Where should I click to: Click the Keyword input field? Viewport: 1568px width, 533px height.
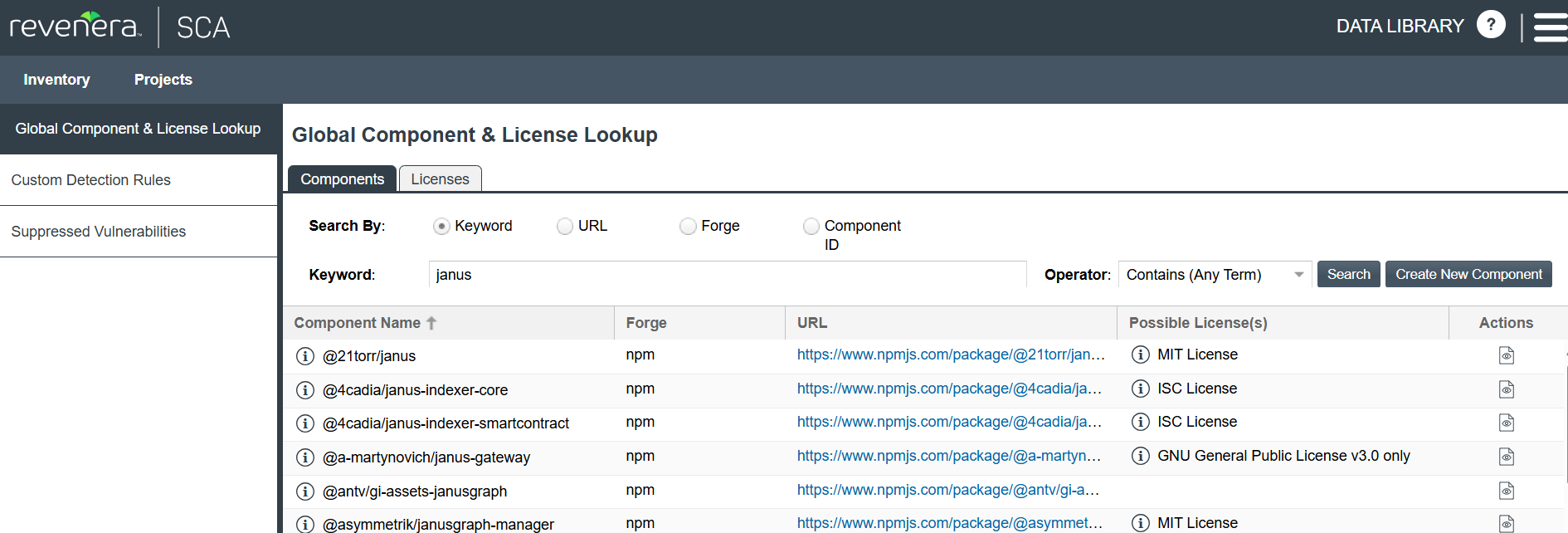[x=727, y=275]
